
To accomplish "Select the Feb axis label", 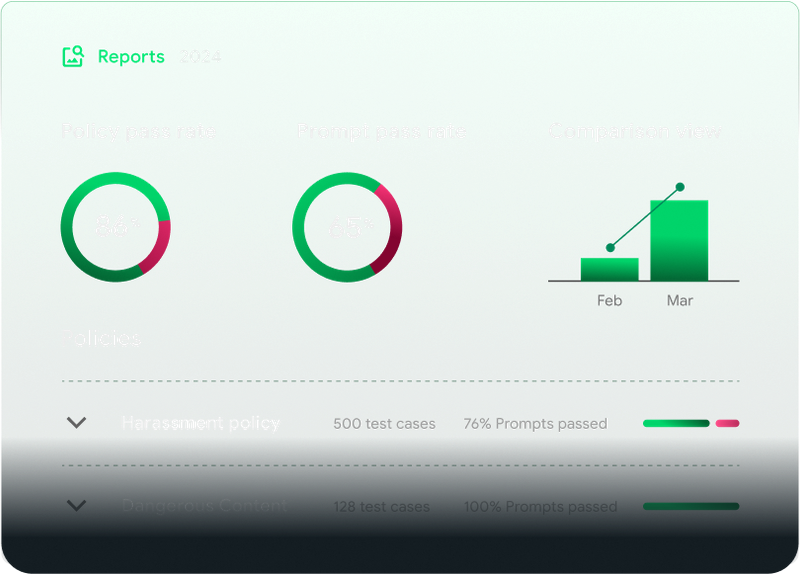I will [610, 301].
